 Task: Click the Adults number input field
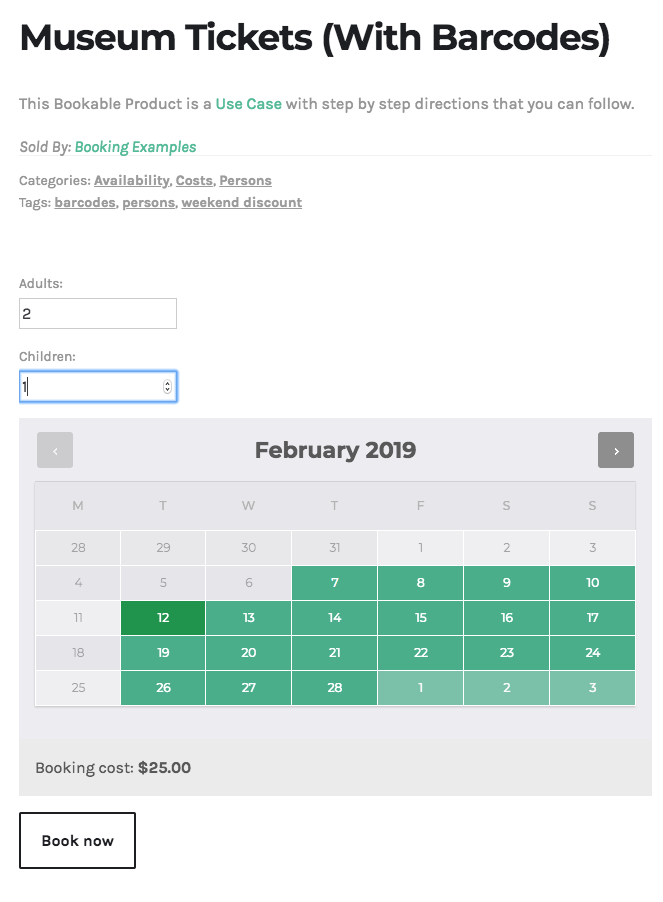click(97, 313)
